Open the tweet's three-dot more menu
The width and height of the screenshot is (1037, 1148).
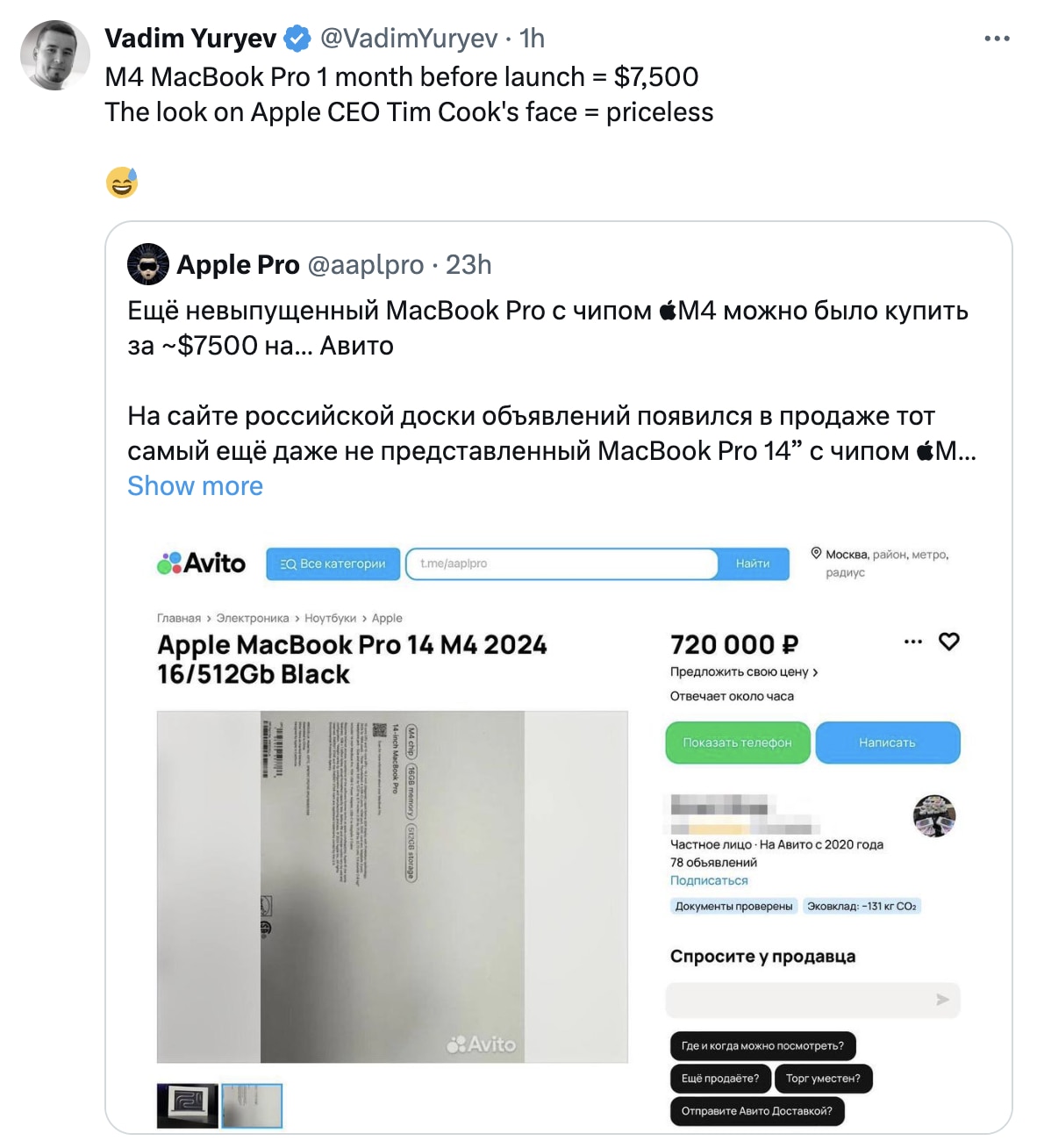click(997, 39)
